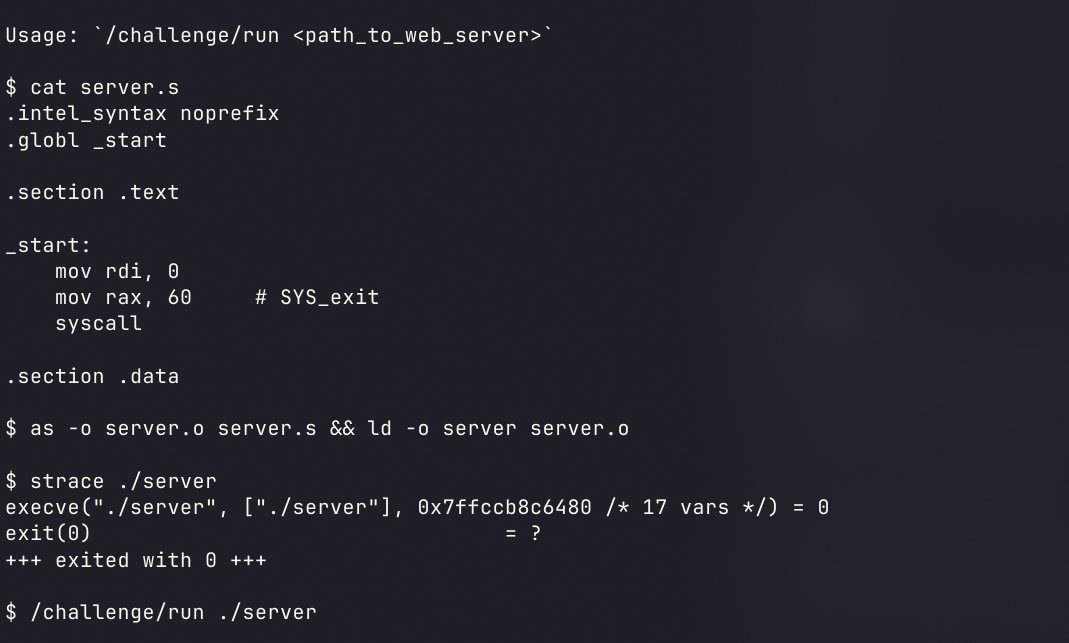Click the '.intel_syntax noprefix' directive line

click(x=142, y=113)
